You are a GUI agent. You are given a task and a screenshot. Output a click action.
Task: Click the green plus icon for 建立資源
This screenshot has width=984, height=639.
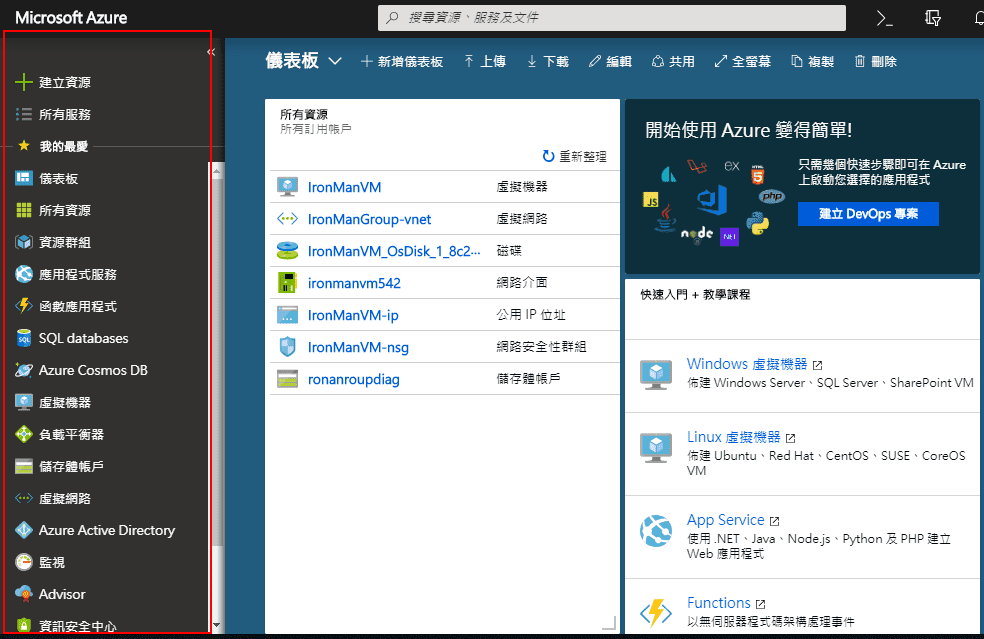24,82
